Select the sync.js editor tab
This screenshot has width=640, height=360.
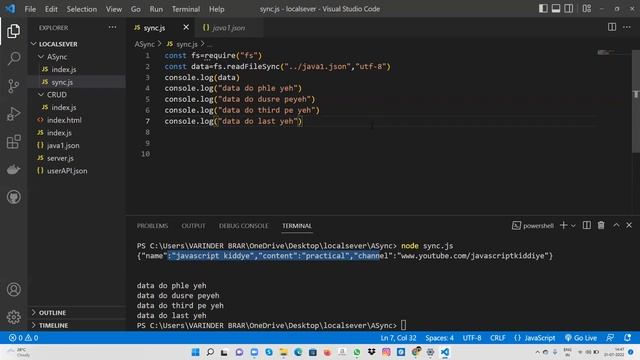pyautogui.click(x=154, y=28)
